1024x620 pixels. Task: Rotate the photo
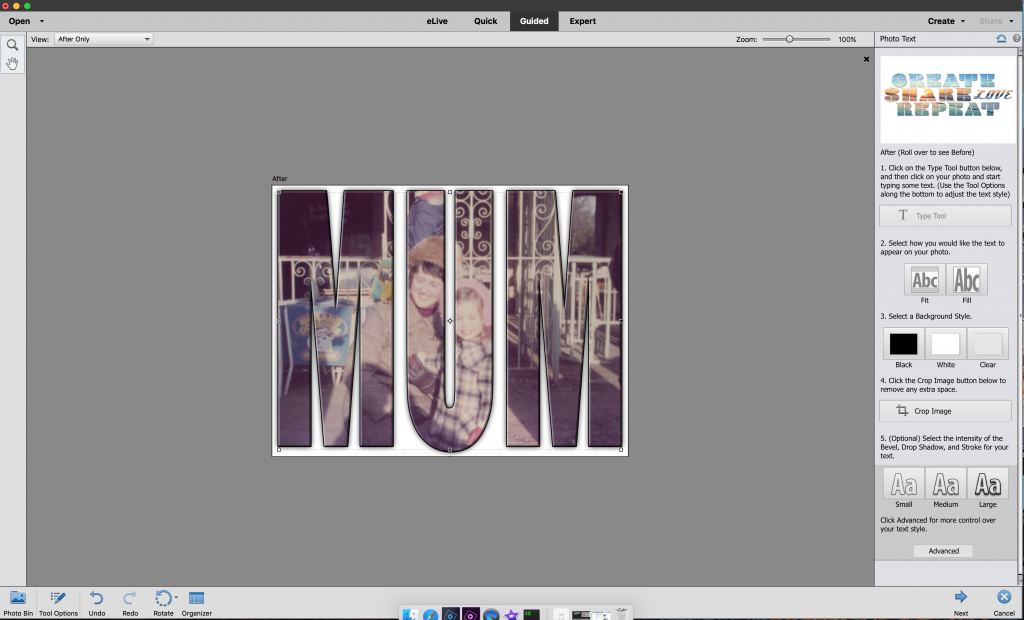coord(163,603)
